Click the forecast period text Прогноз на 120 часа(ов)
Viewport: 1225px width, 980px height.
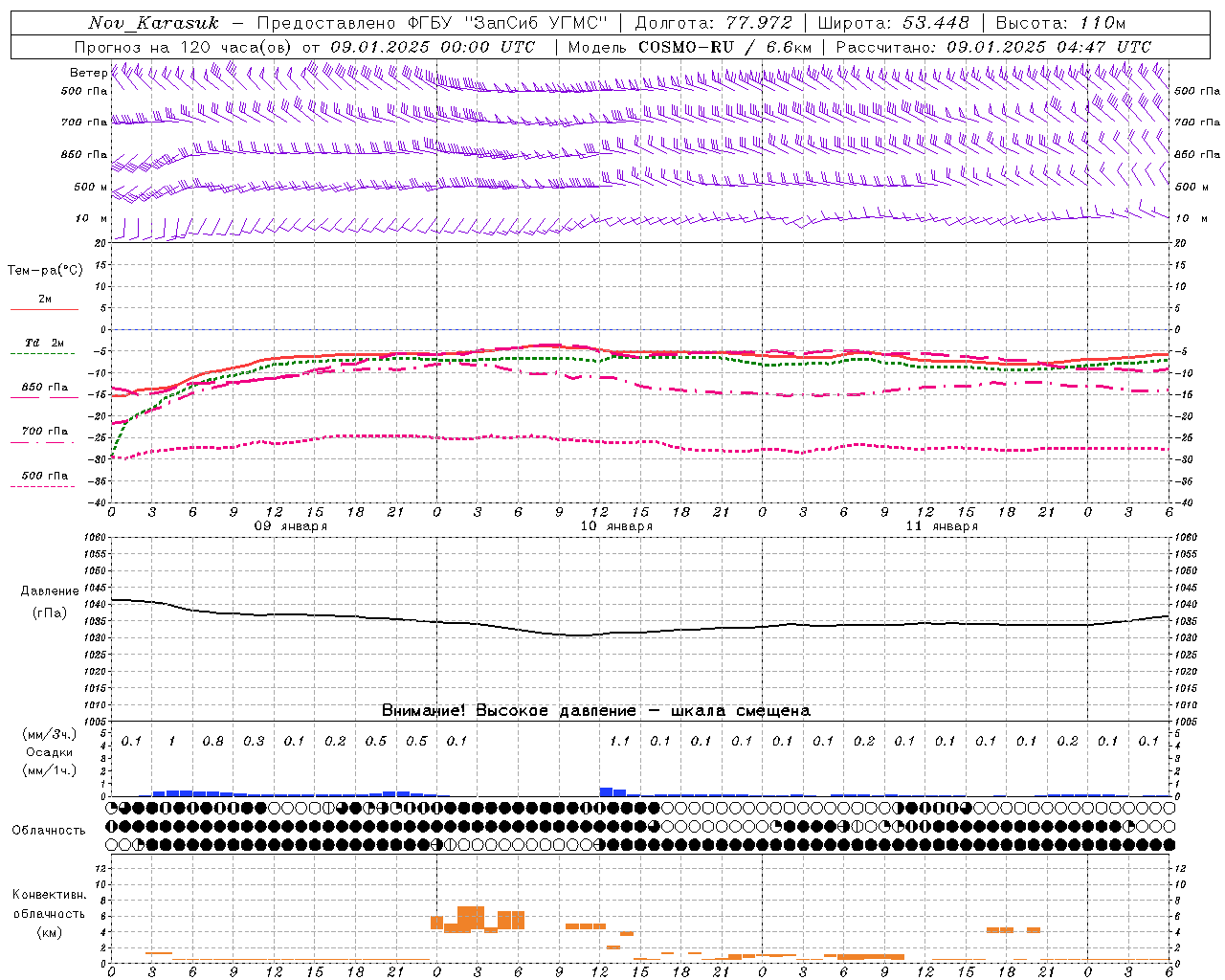coord(184,47)
